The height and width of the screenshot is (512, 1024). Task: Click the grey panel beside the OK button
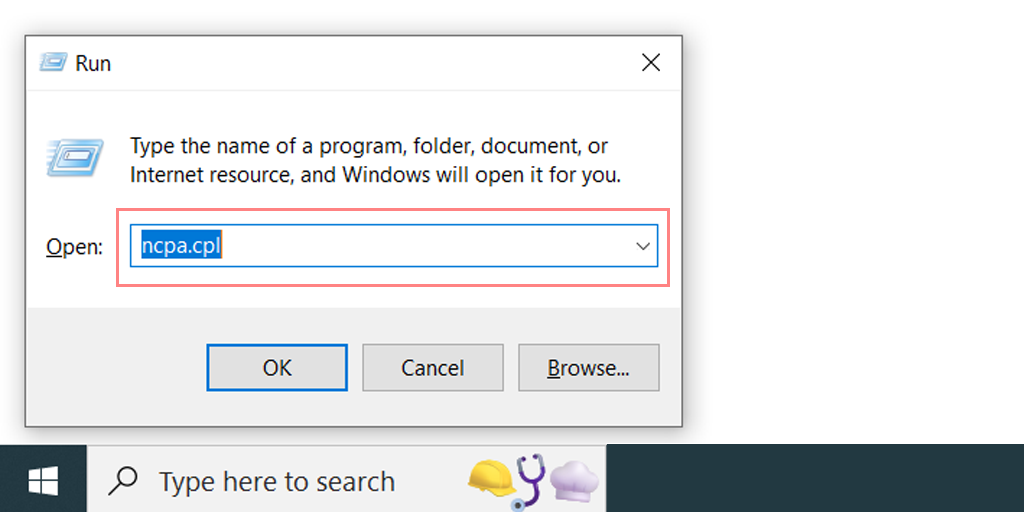116,368
